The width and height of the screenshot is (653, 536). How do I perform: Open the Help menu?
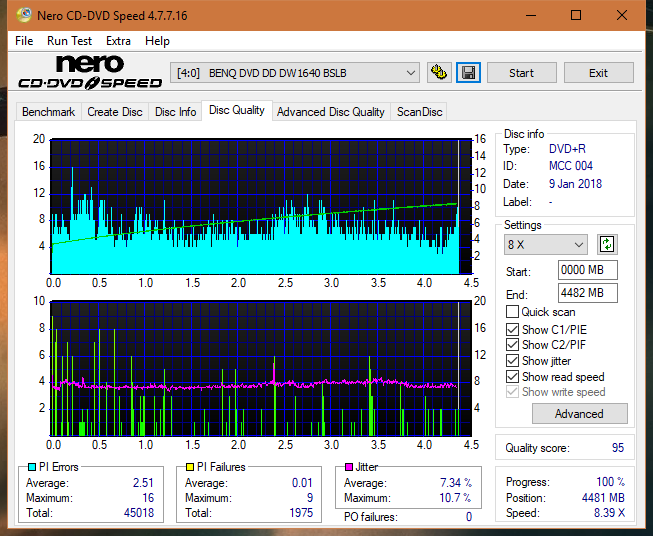tap(157, 41)
